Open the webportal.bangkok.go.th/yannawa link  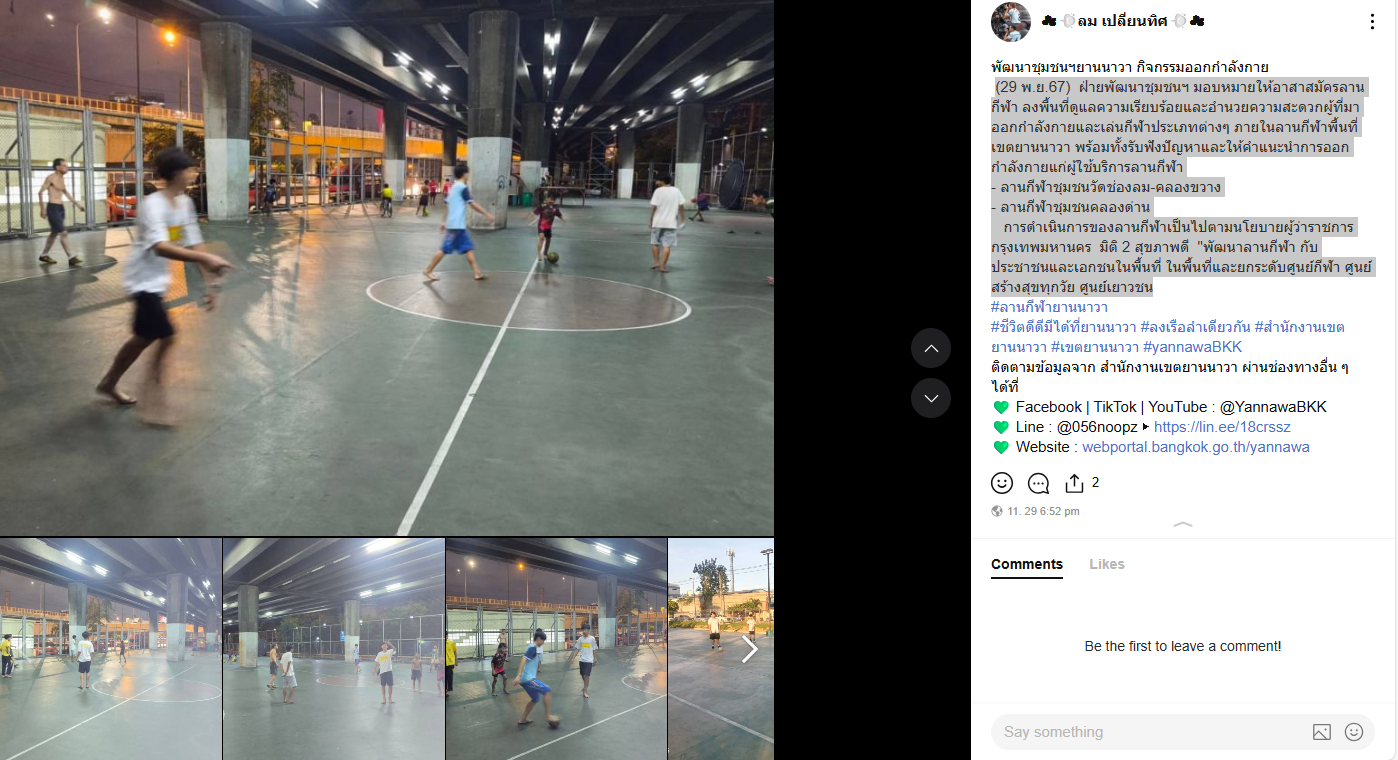(1196, 447)
